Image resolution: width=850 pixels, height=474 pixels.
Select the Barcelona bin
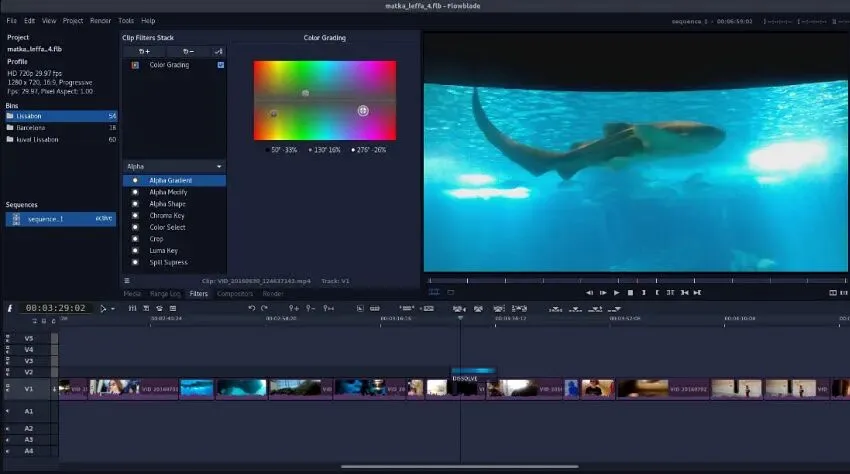tap(61, 128)
